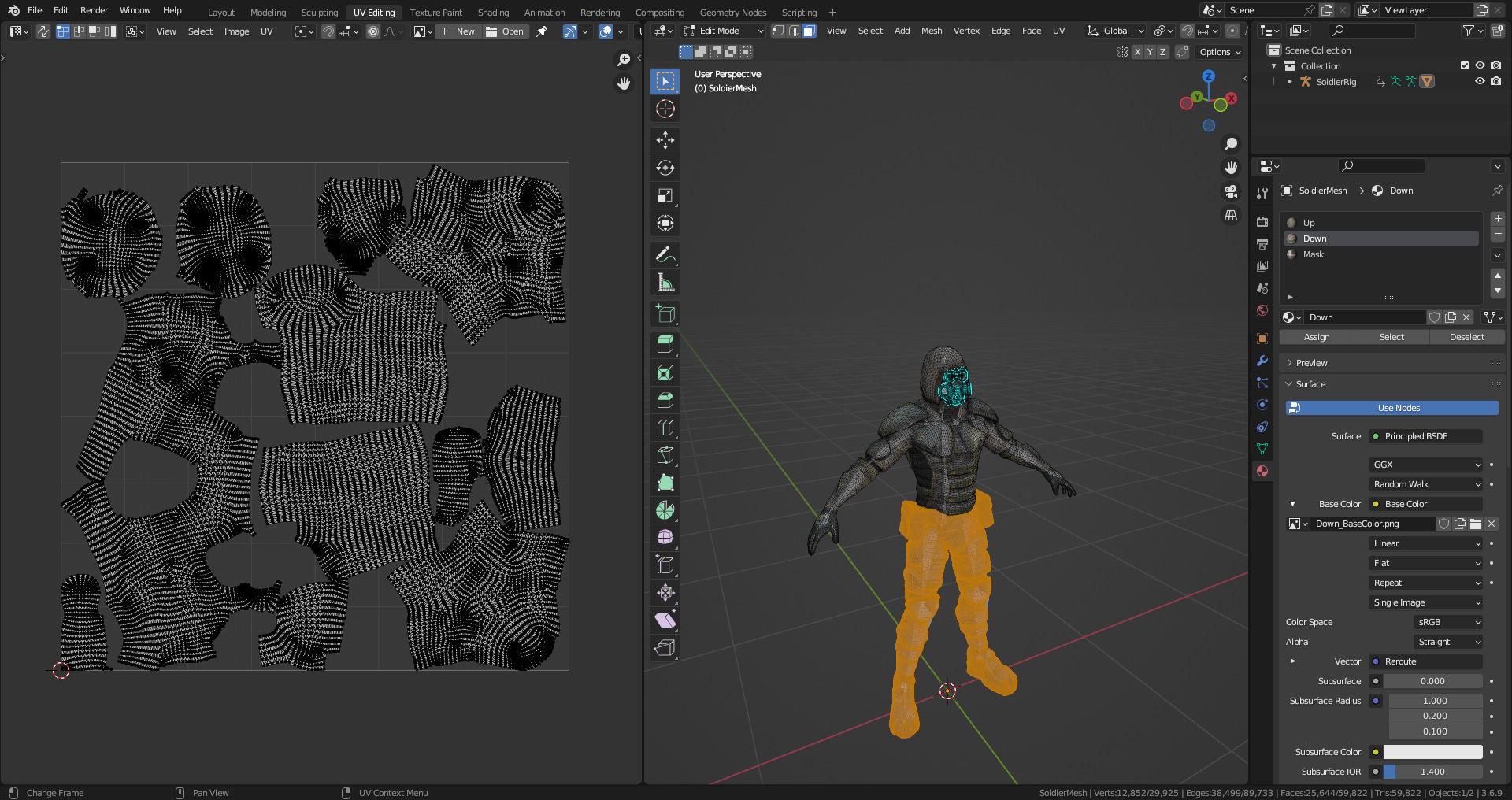Screen dimensions: 1512x800
Task: Click the Select material button
Action: pos(1392,337)
